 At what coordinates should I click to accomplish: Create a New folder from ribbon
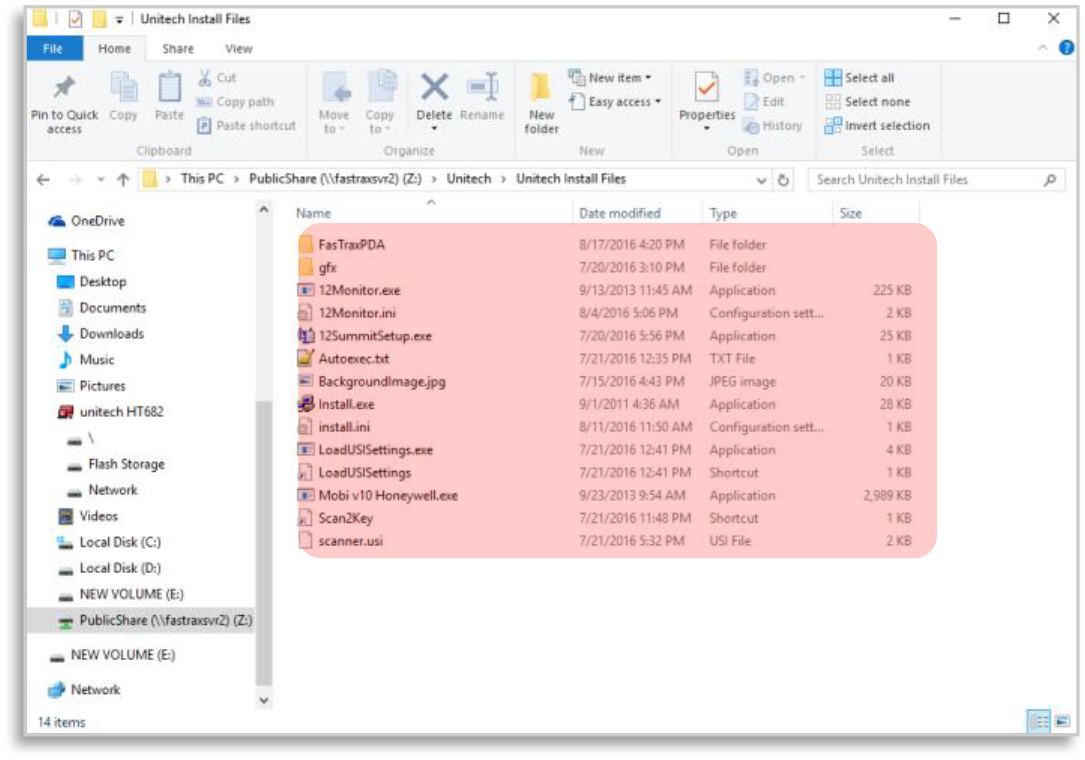pyautogui.click(x=541, y=102)
